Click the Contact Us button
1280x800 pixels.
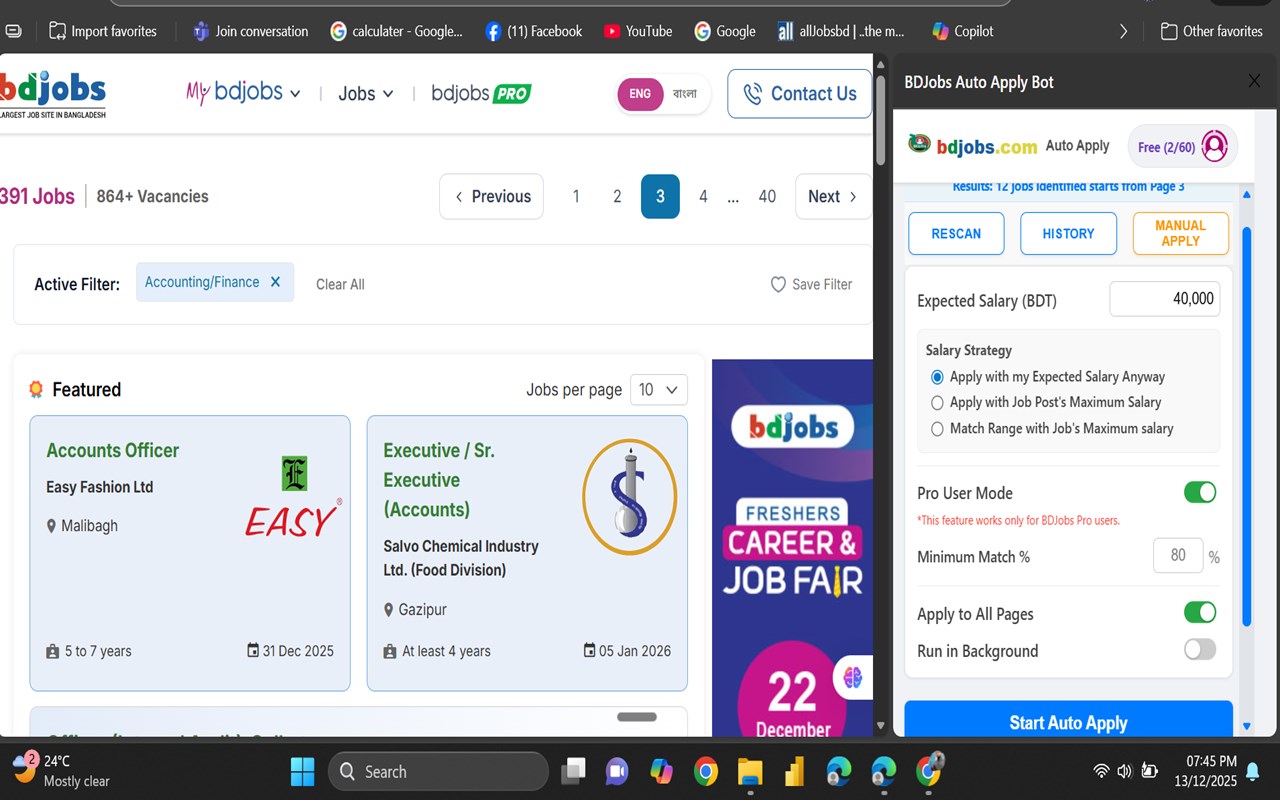point(799,94)
